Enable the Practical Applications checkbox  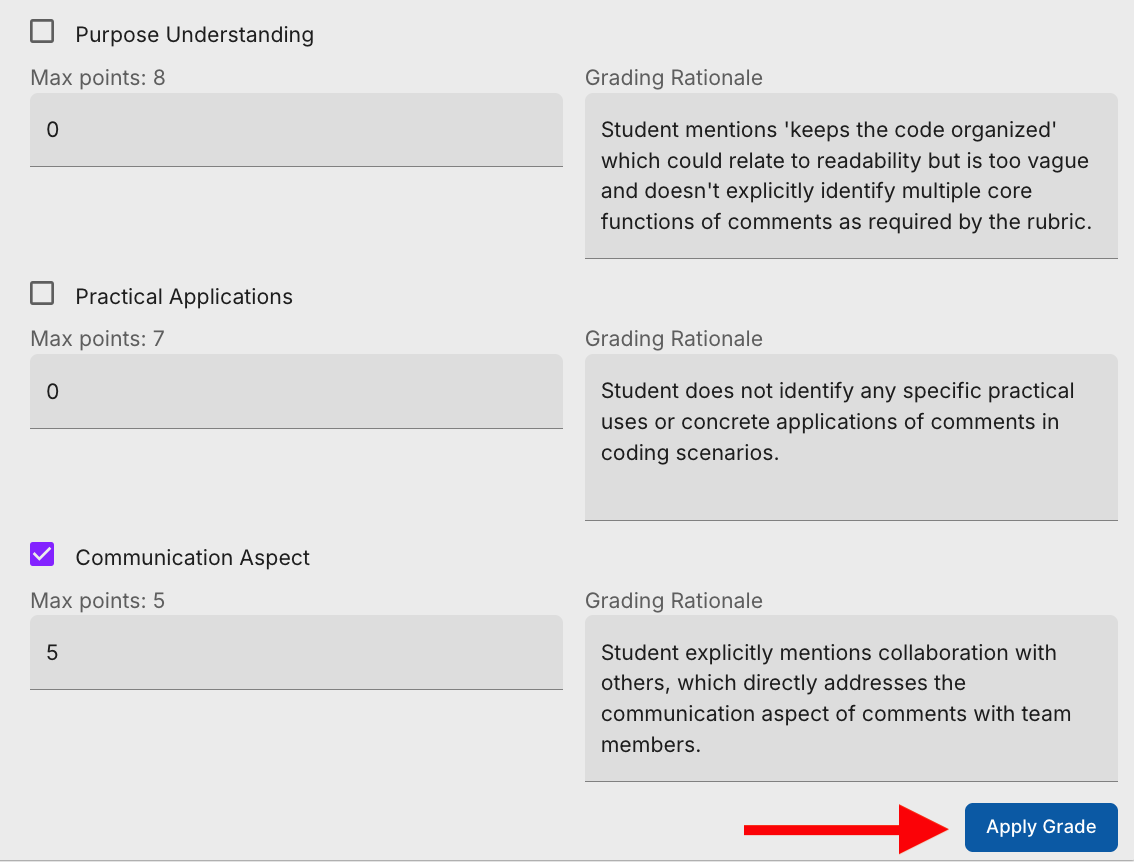tap(42, 294)
